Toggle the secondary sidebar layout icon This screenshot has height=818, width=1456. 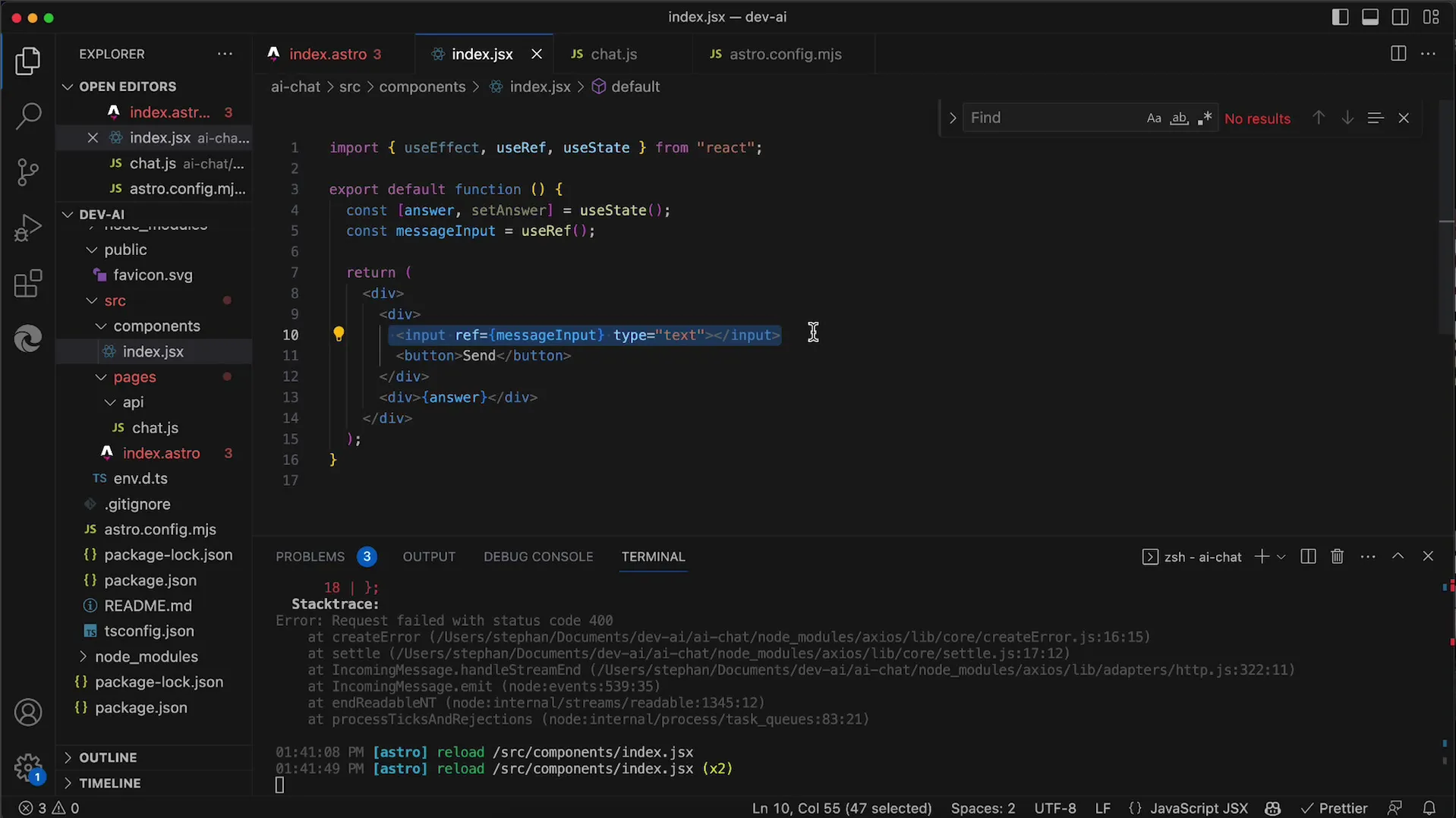point(1401,17)
